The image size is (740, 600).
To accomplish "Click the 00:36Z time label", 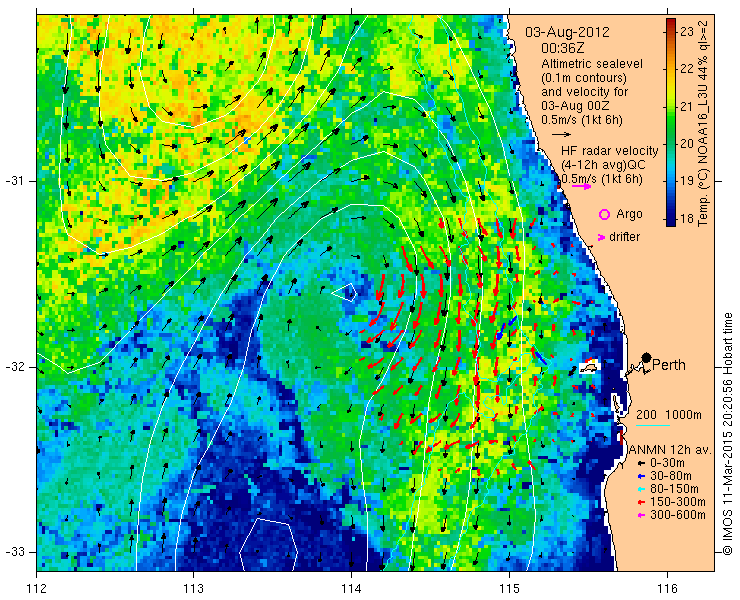I will point(563,48).
